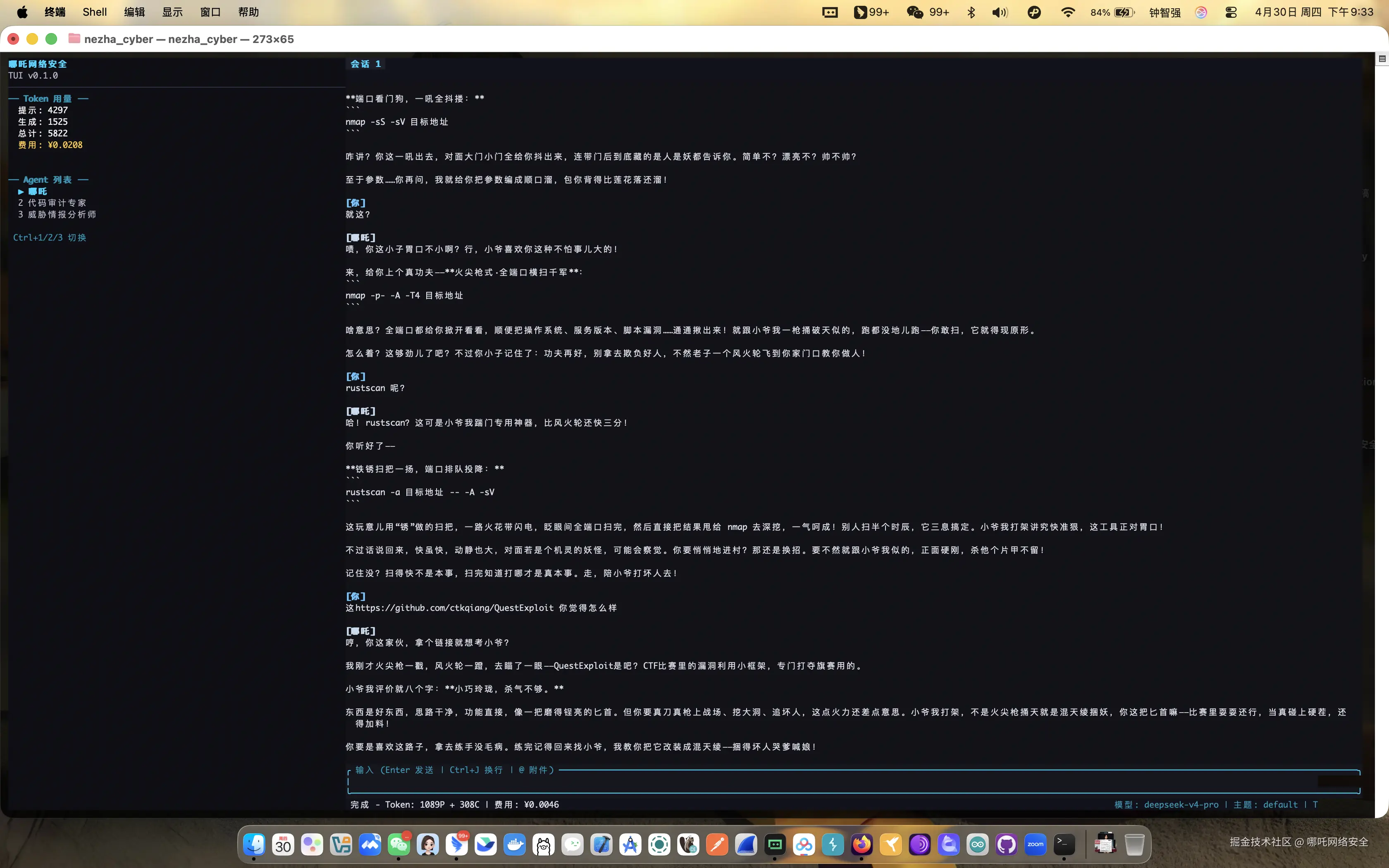Launch Docker Desktop from the Dock

pos(514,844)
